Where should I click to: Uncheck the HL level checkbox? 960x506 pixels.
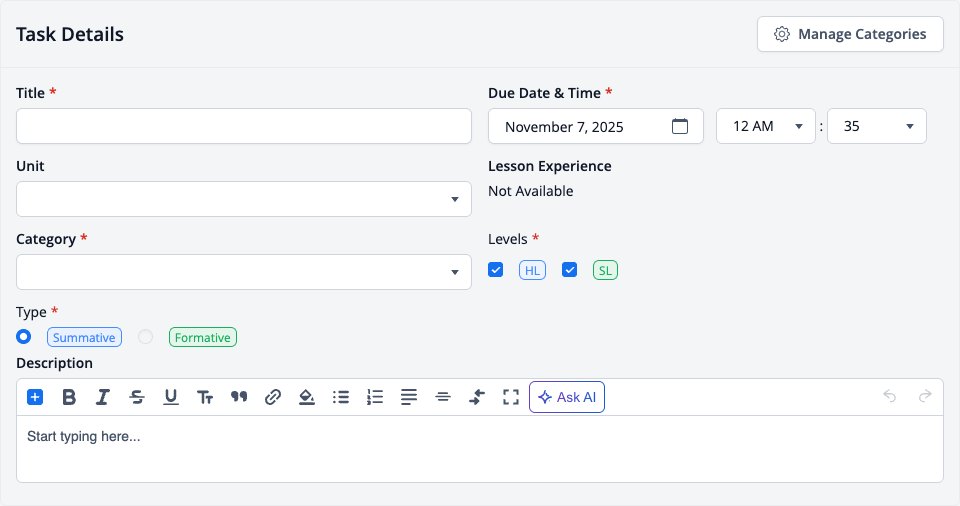(x=495, y=270)
